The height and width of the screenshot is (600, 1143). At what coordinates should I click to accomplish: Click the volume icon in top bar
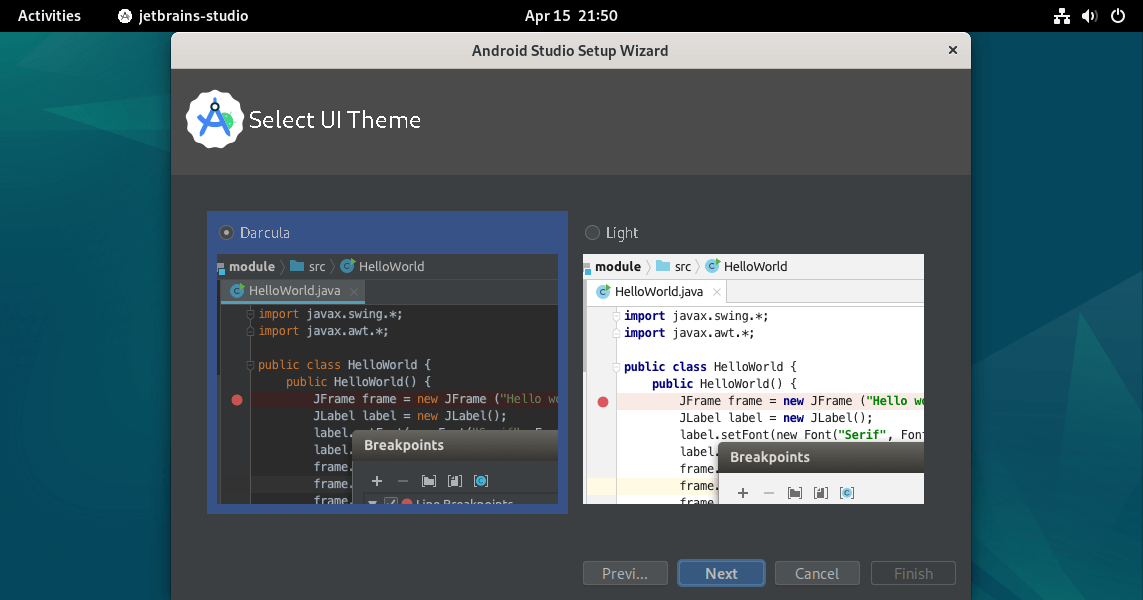1089,16
